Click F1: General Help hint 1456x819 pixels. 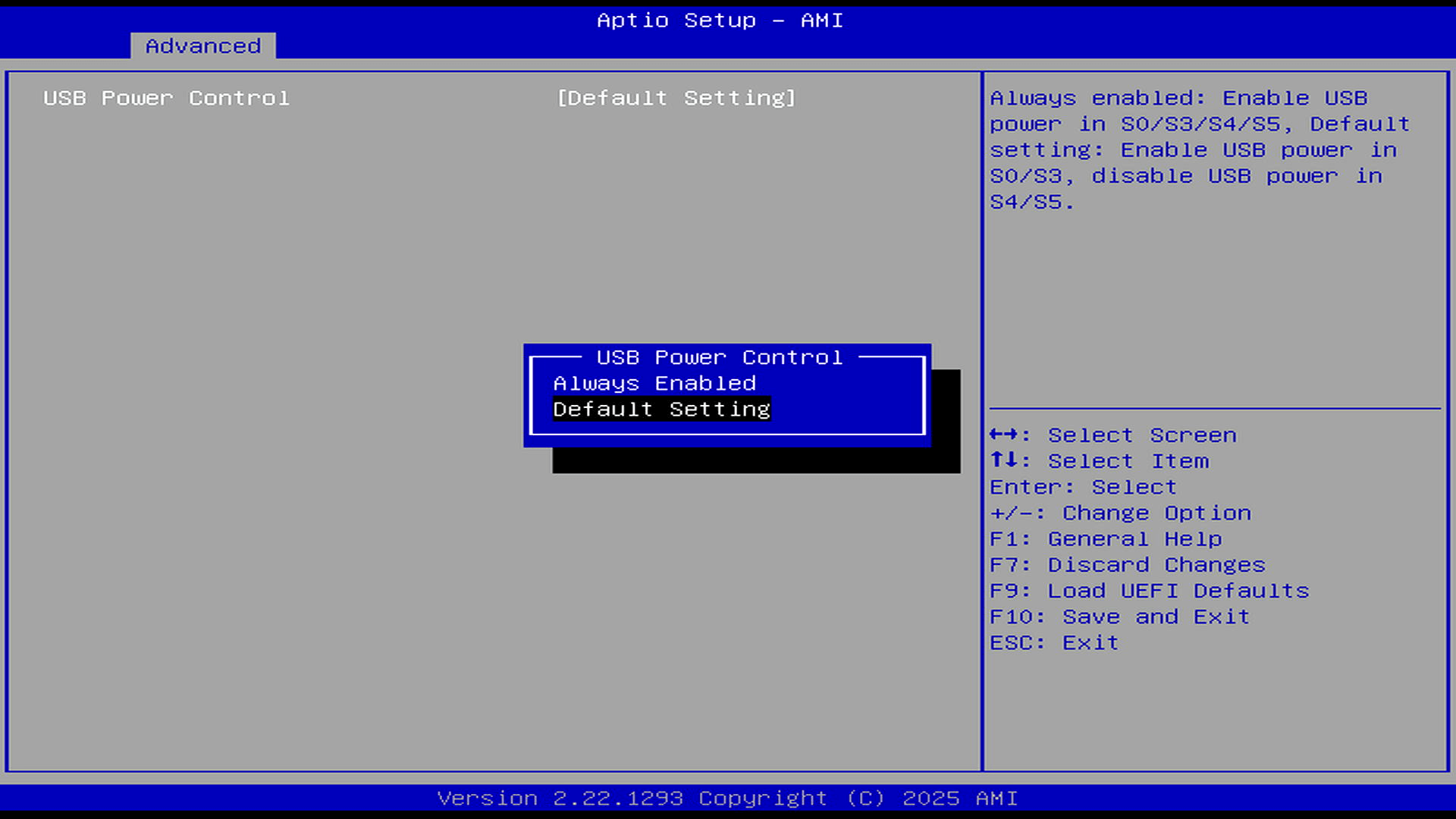coord(1106,539)
